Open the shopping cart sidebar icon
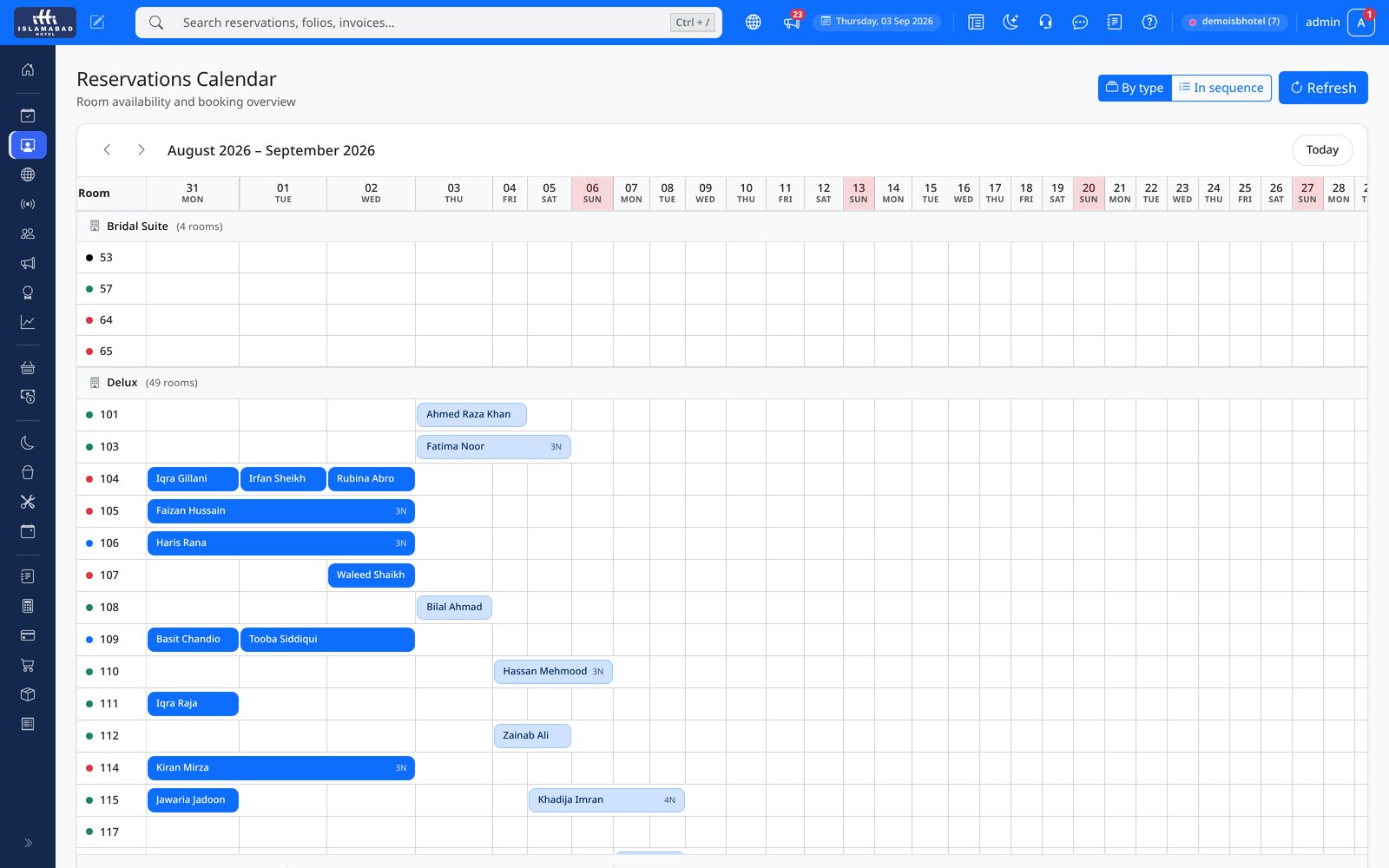 [x=28, y=665]
